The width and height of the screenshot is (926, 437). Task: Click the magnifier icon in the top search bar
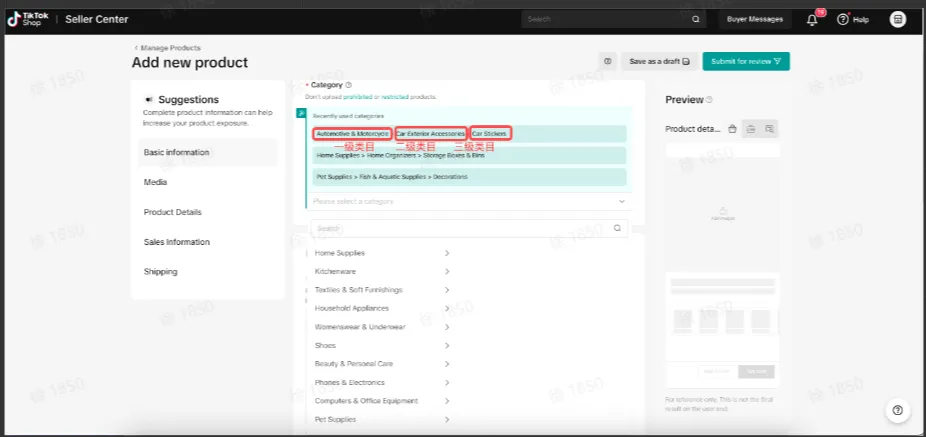(696, 19)
